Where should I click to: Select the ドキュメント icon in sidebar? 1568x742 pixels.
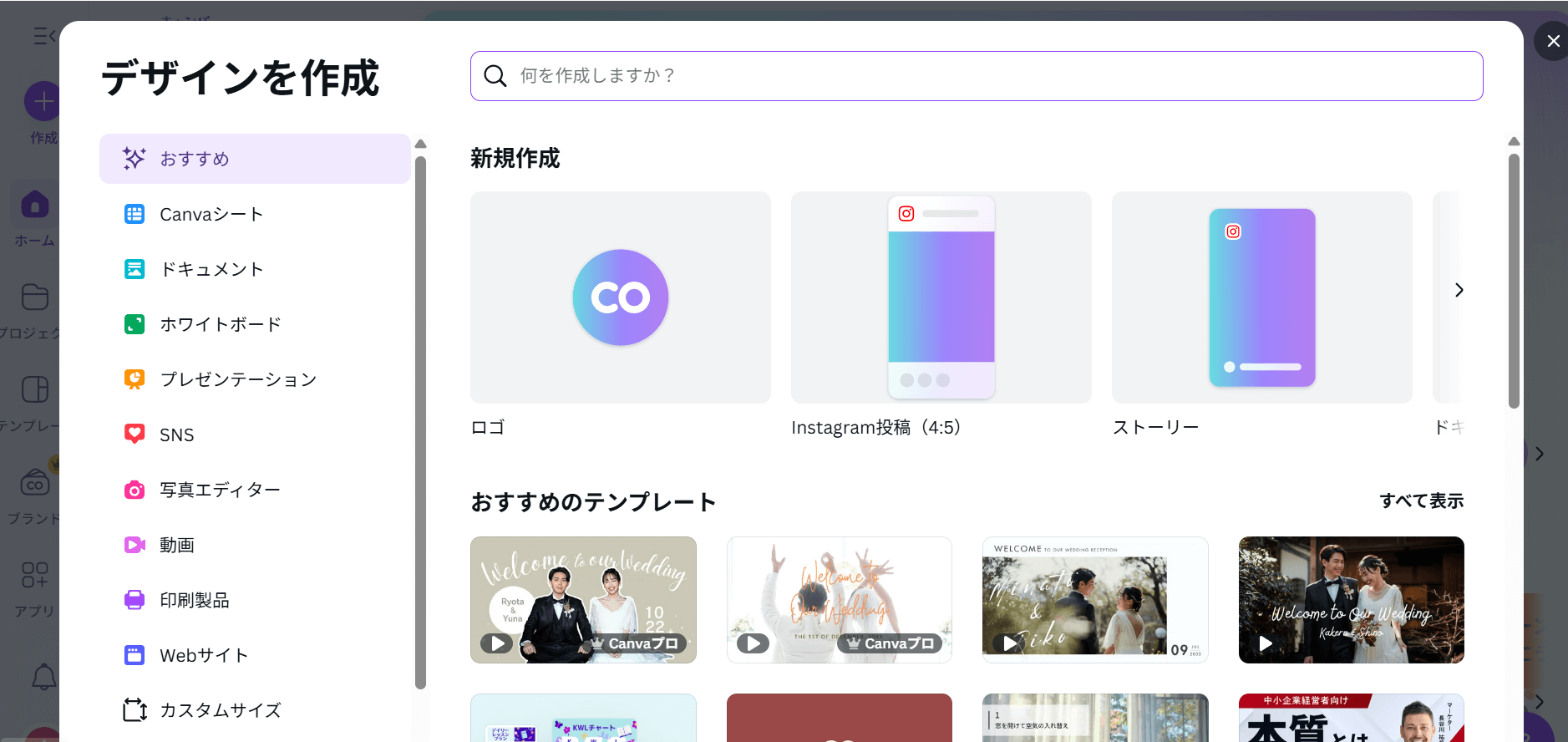pyautogui.click(x=134, y=269)
